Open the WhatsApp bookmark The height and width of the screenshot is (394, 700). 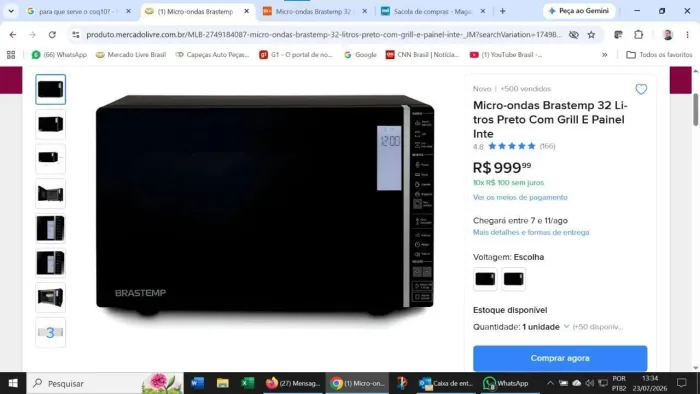(59, 54)
